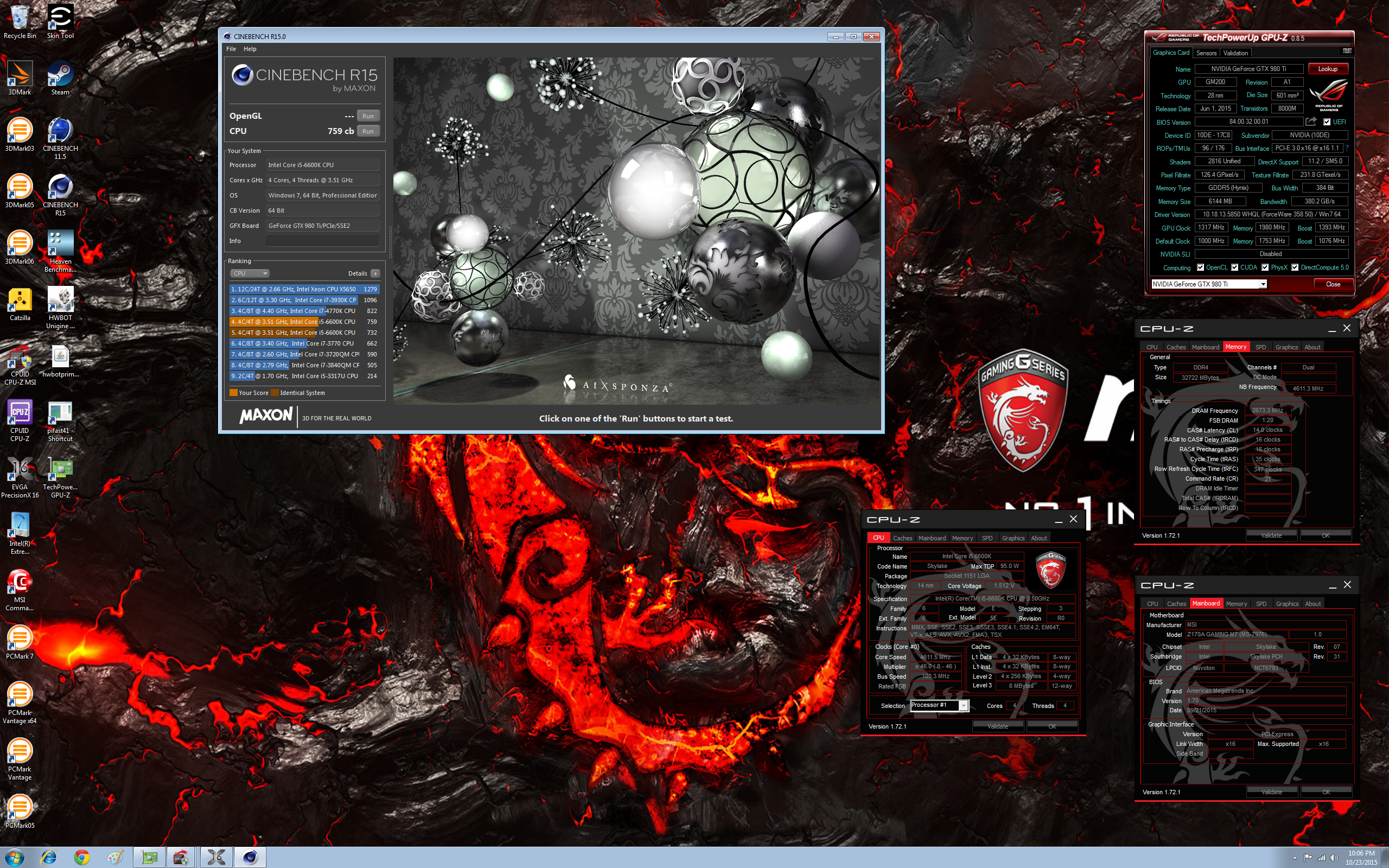Click the taskbar volume icon
The image size is (1389, 868).
[x=1333, y=858]
